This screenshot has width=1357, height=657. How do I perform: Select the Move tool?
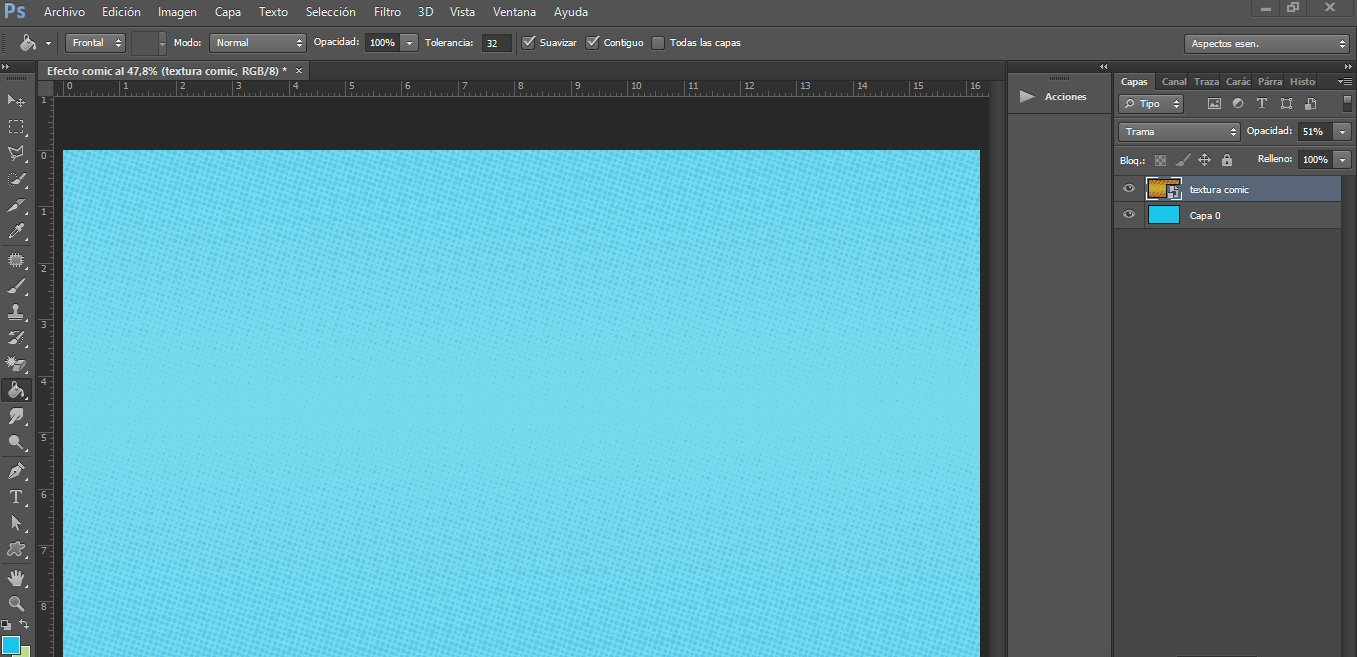tap(16, 100)
